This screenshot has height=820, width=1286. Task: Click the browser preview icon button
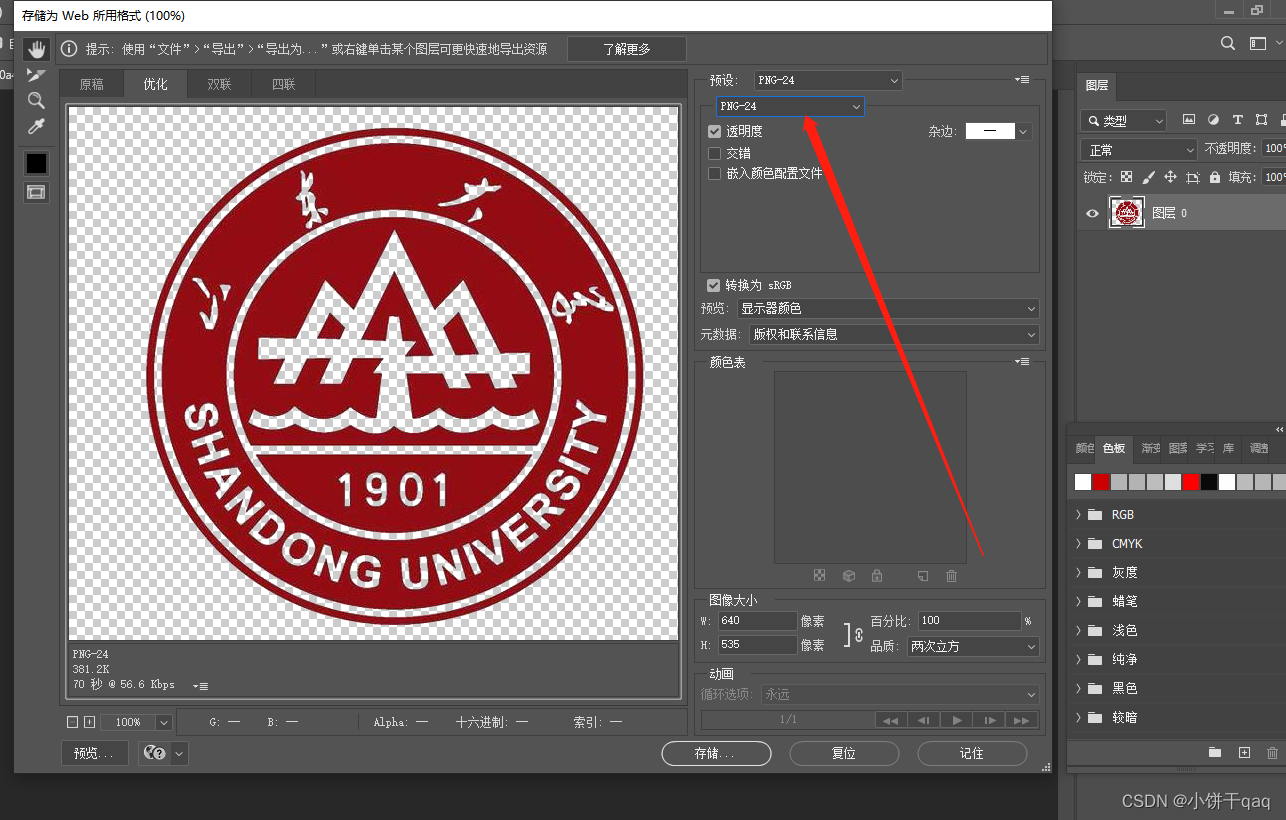click(x=155, y=753)
